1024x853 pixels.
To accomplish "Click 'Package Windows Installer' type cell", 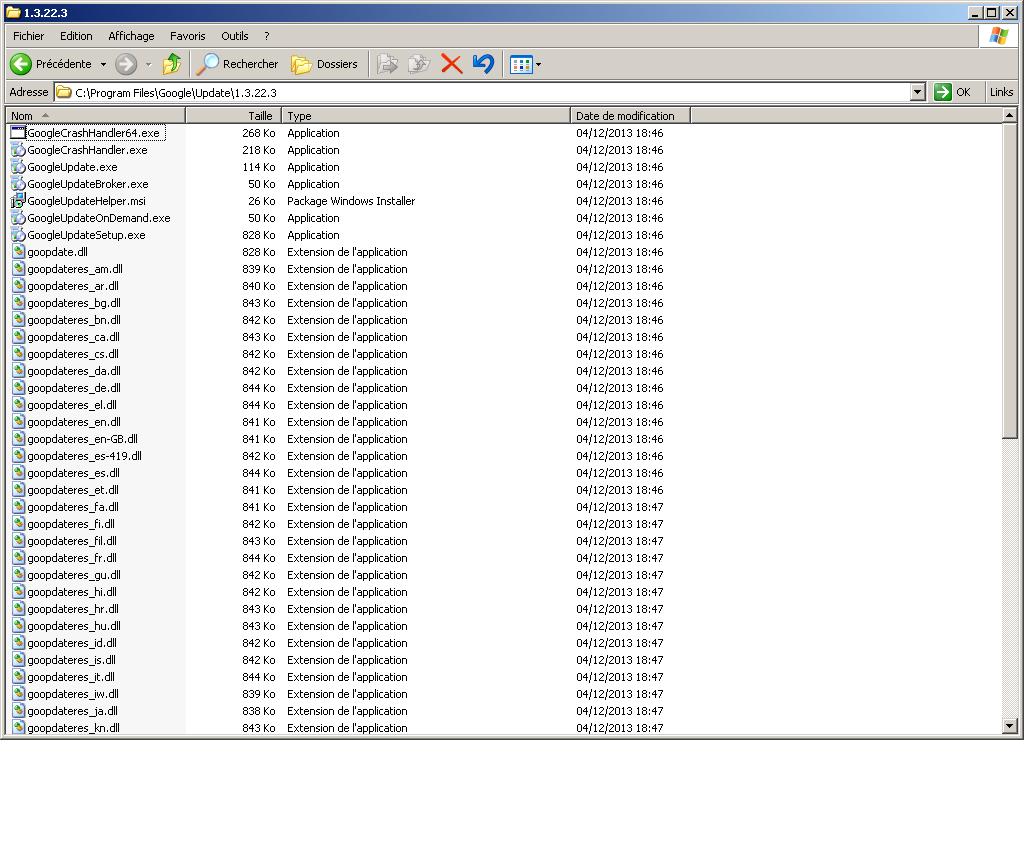I will [351, 201].
